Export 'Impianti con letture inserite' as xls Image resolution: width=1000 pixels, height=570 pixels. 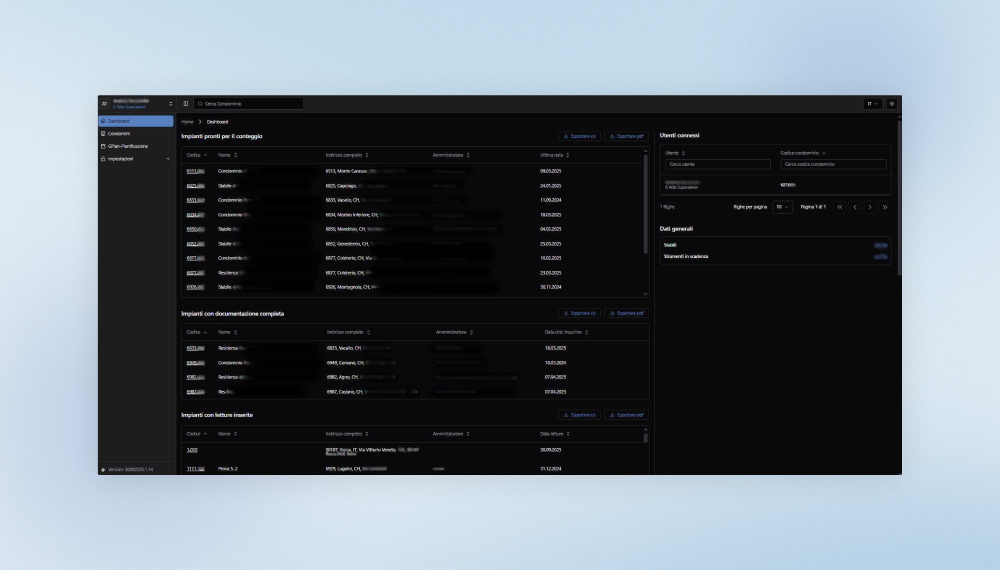[579, 414]
